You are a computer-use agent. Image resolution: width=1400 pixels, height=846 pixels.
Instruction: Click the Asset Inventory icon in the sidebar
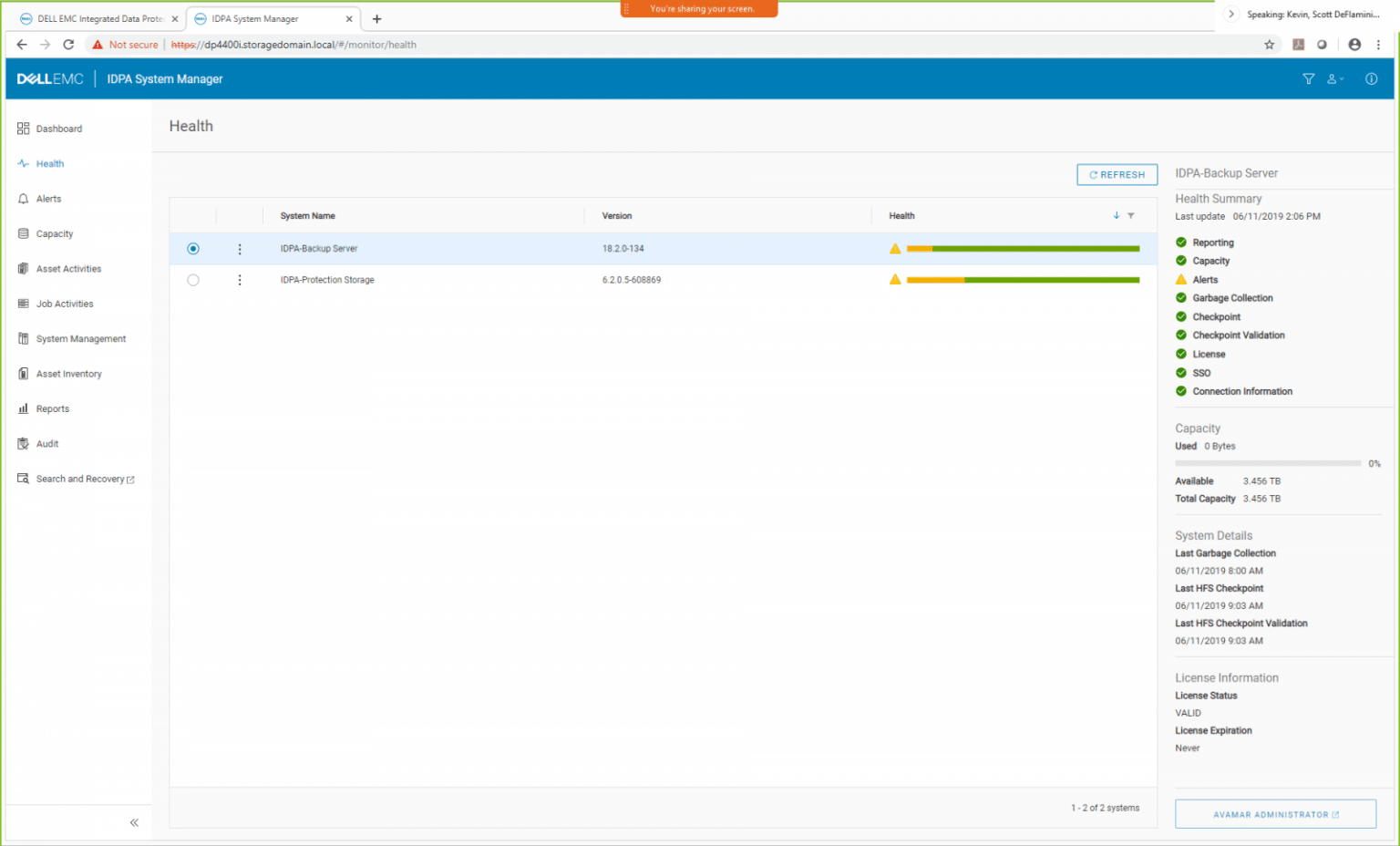[24, 374]
